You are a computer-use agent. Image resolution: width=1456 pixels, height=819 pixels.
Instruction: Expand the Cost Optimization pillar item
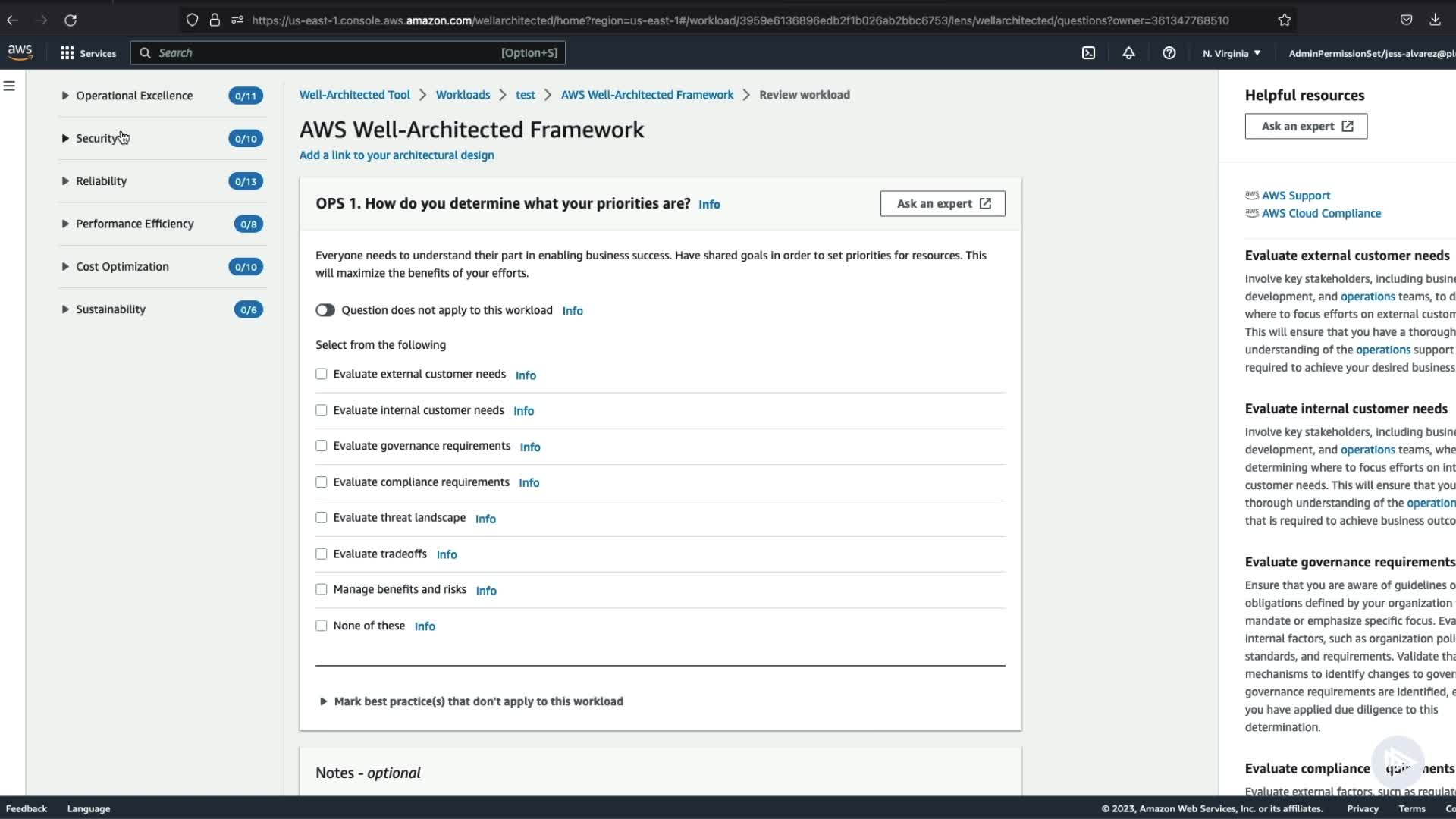(x=65, y=266)
